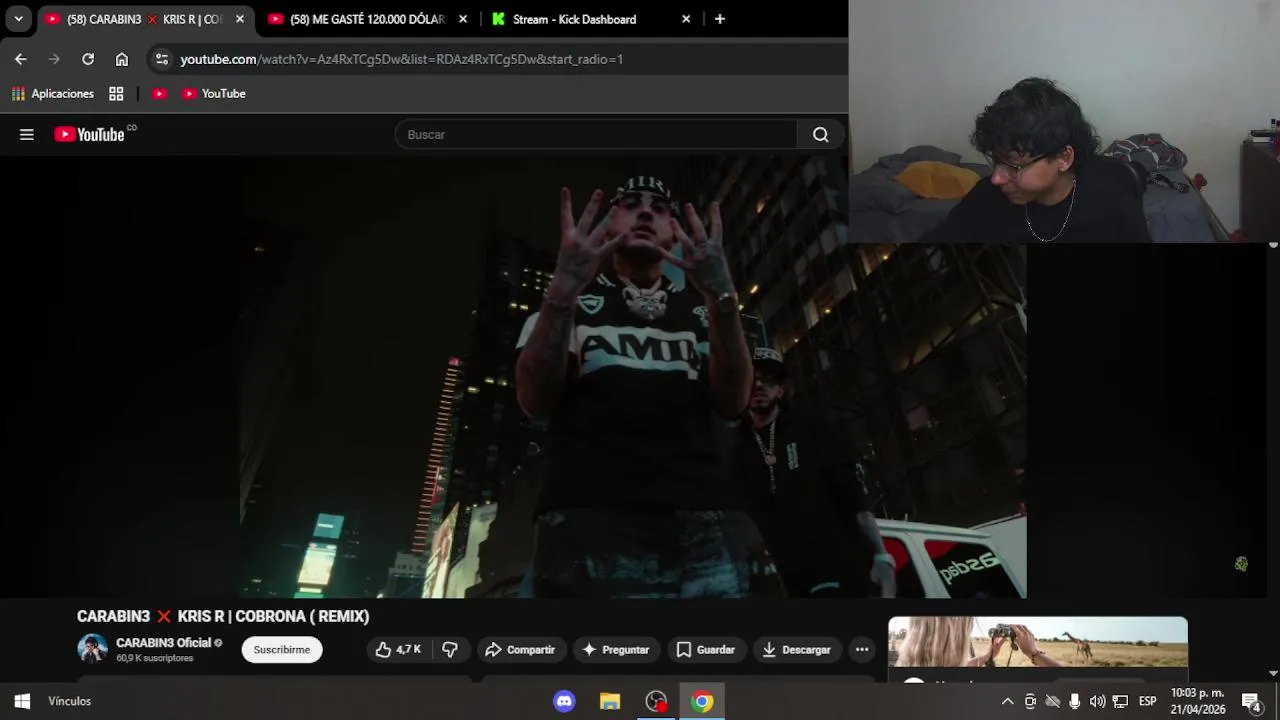Image resolution: width=1280 pixels, height=720 pixels.
Task: Download the video with Descargar
Action: 796,649
